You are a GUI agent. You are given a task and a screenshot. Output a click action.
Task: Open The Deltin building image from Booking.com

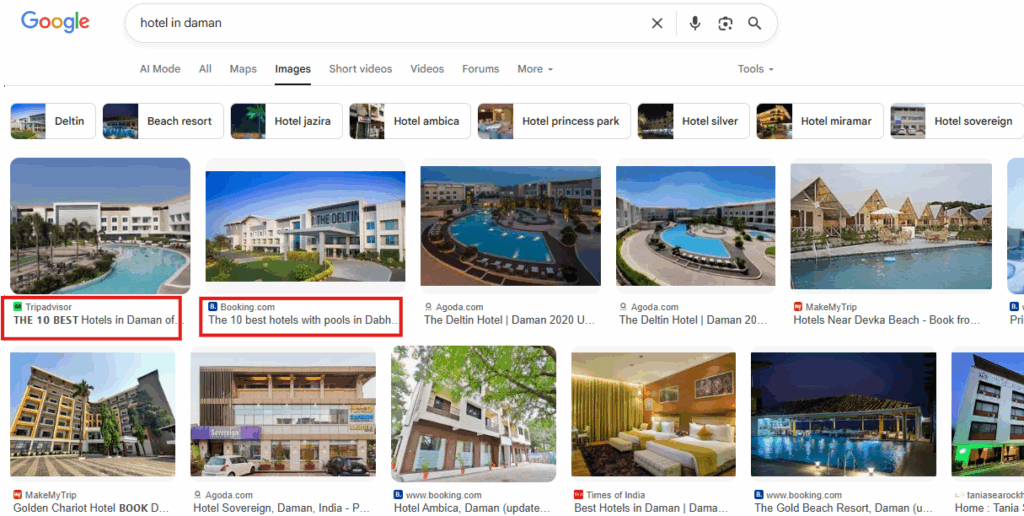pos(305,226)
